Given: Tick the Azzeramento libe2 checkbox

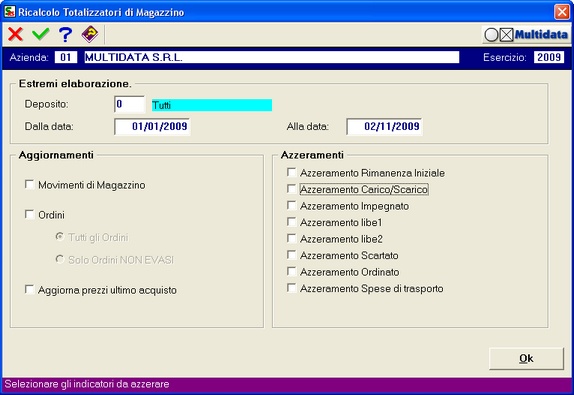Looking at the screenshot, I should click(x=291, y=238).
